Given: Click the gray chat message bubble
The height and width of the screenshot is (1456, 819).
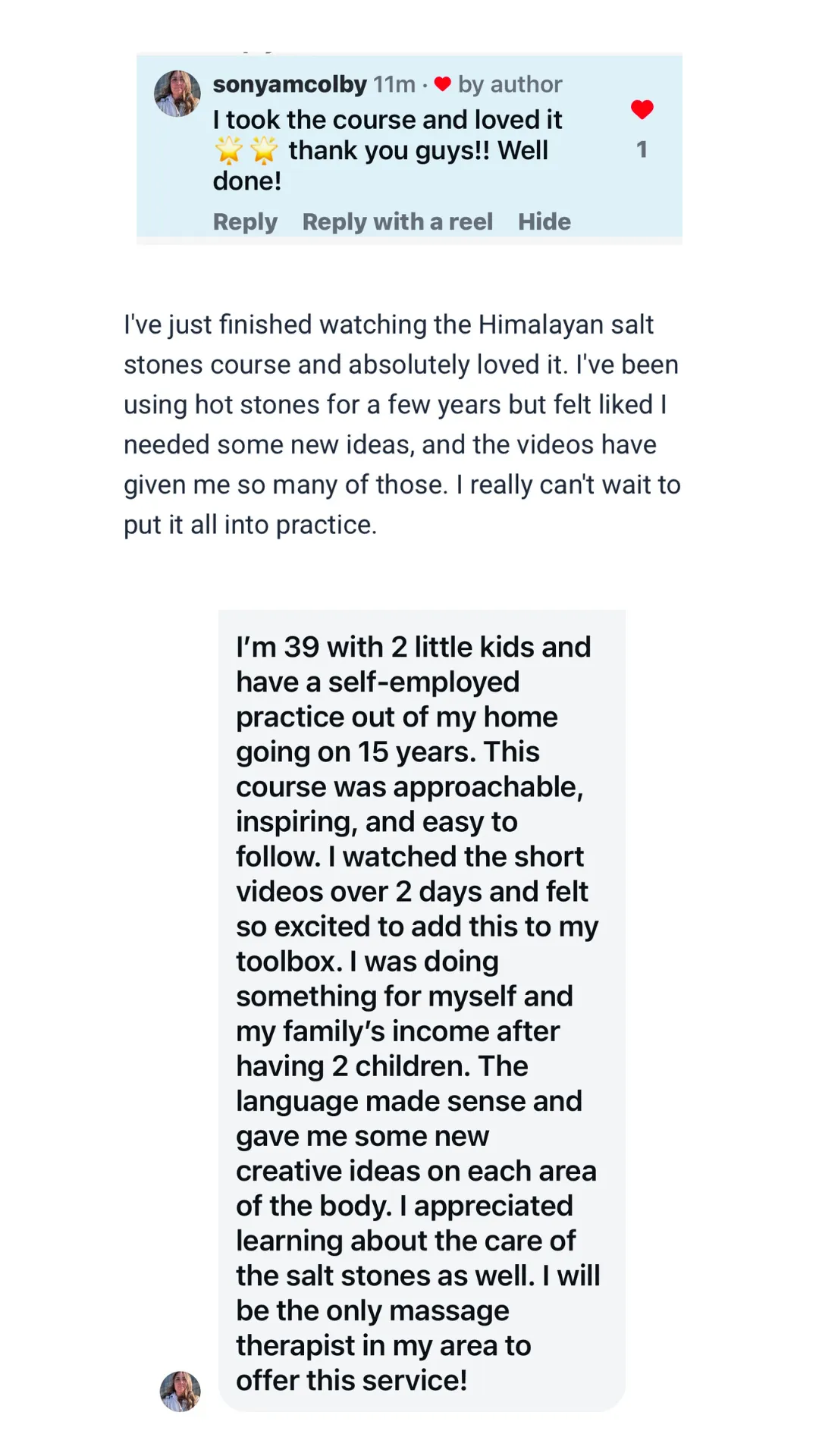Looking at the screenshot, I should click(x=422, y=1009).
